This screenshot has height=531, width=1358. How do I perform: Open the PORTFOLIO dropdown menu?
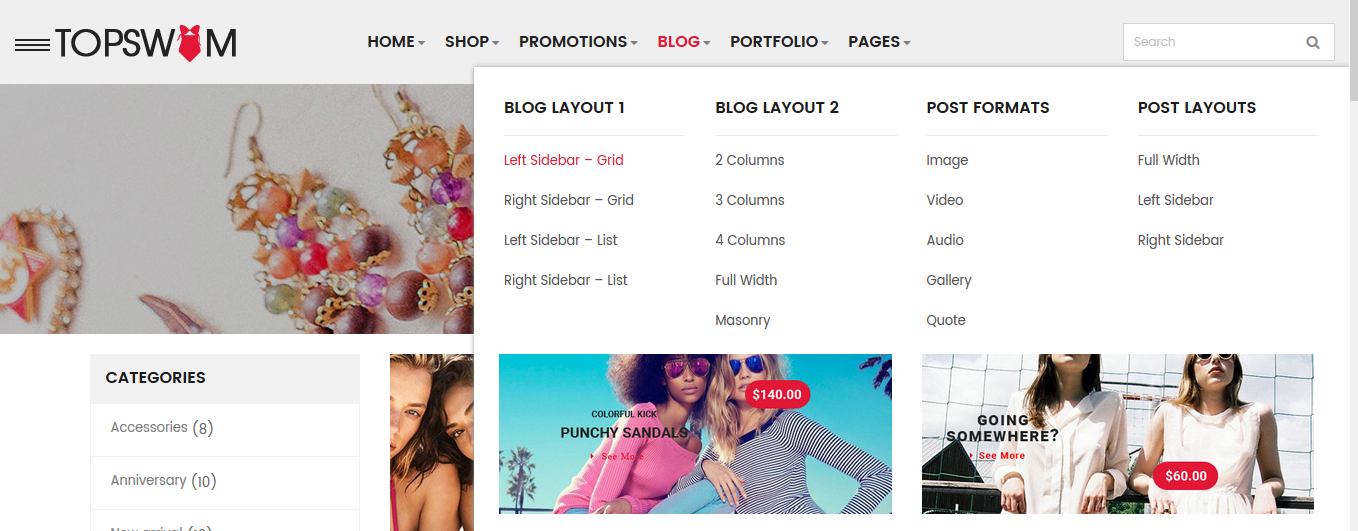click(x=780, y=42)
